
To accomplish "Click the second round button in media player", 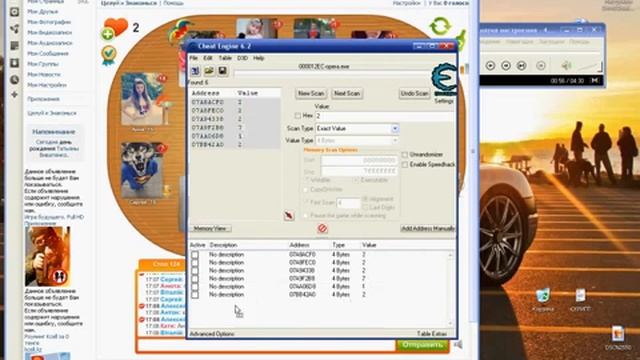I will pyautogui.click(x=506, y=65).
